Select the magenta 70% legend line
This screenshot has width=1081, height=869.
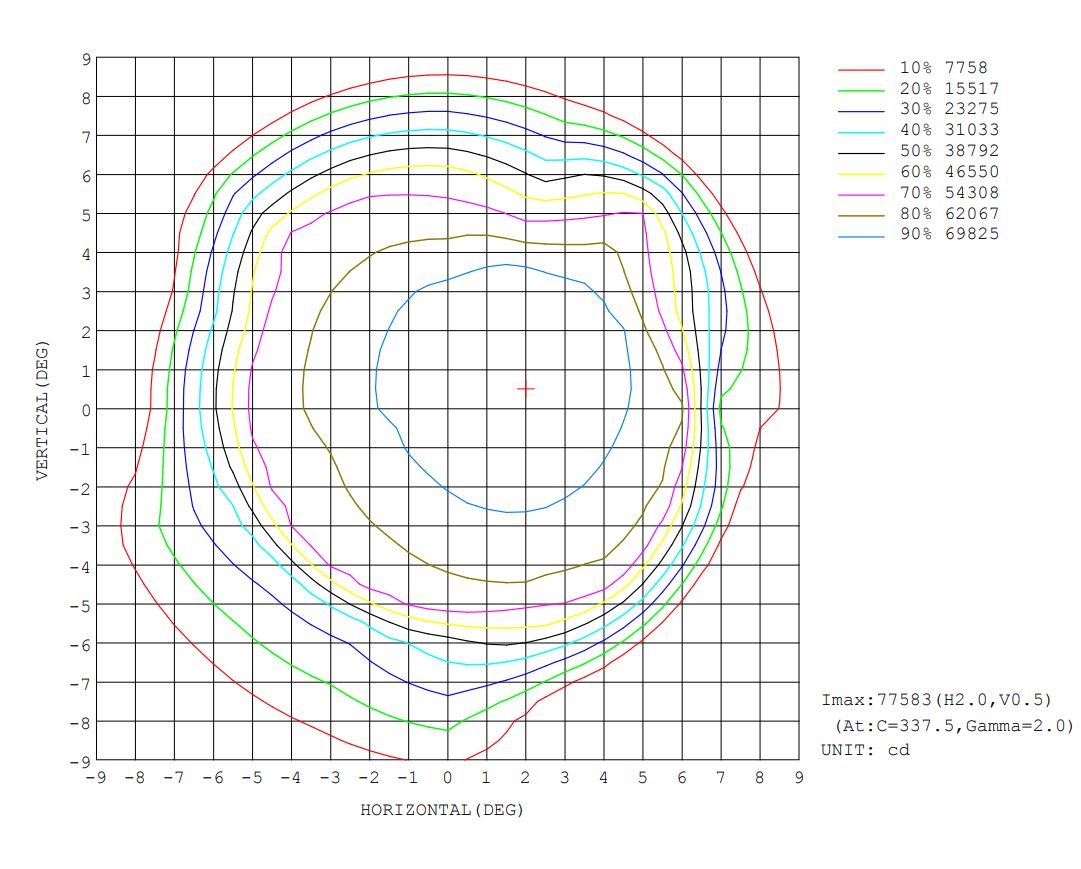(x=860, y=194)
